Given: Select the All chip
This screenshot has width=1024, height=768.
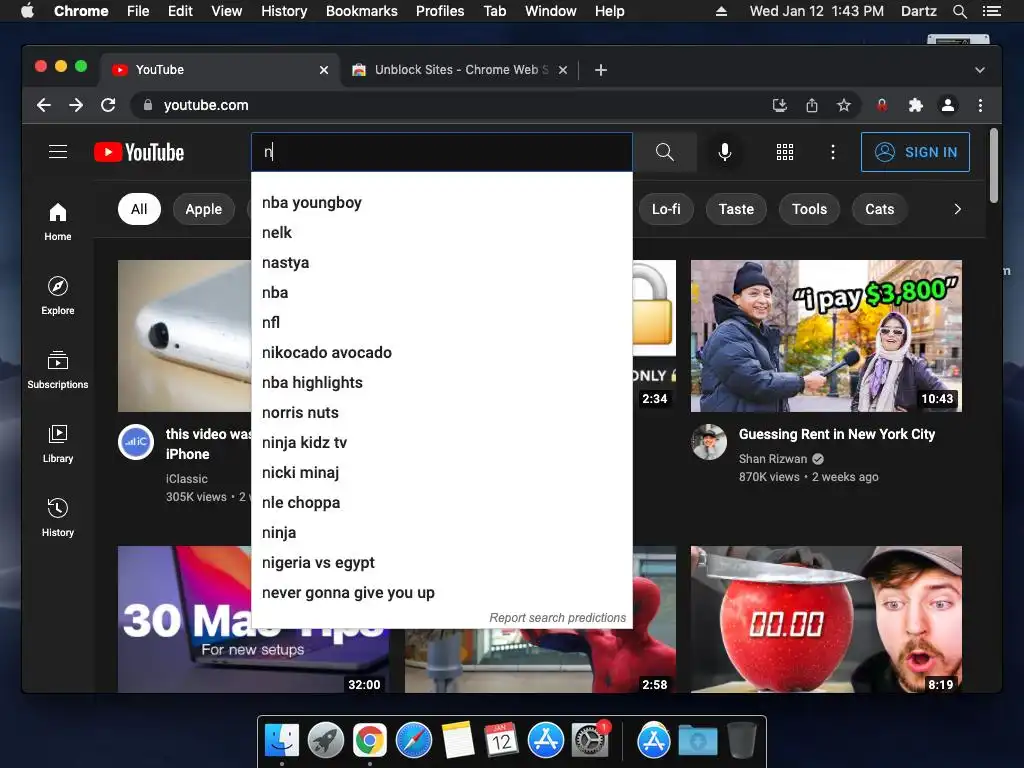Looking at the screenshot, I should click(139, 209).
